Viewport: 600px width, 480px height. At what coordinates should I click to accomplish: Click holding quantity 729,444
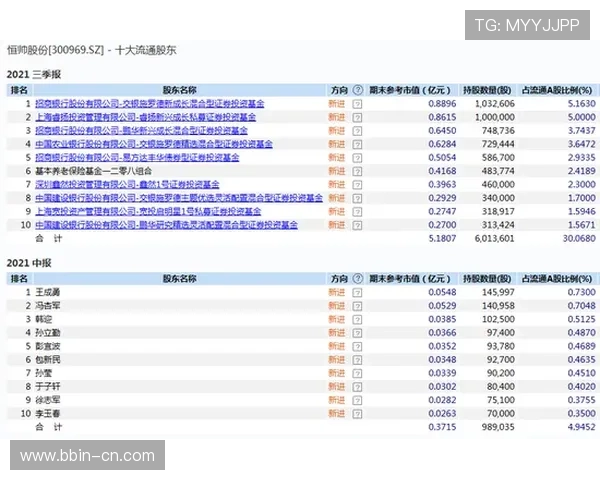click(498, 144)
